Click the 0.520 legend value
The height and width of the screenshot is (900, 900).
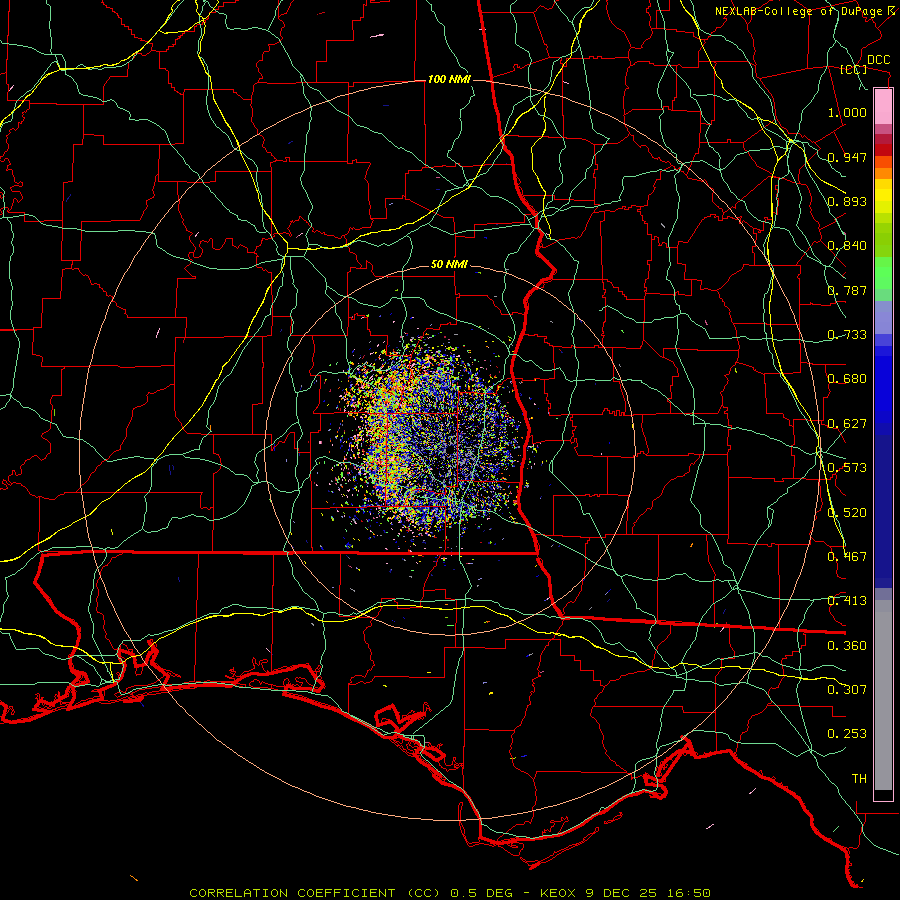click(847, 513)
